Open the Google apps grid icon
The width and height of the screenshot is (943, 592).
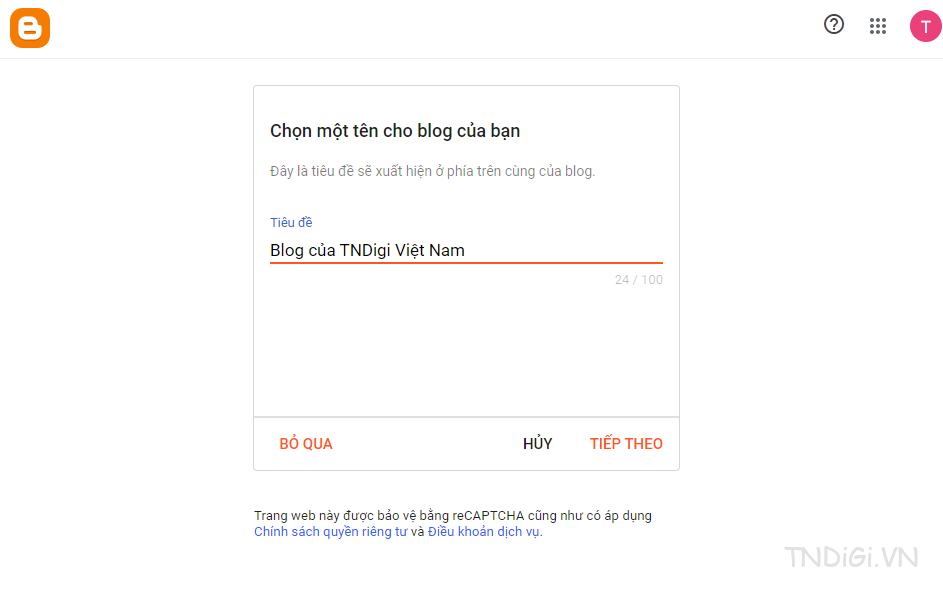877,26
